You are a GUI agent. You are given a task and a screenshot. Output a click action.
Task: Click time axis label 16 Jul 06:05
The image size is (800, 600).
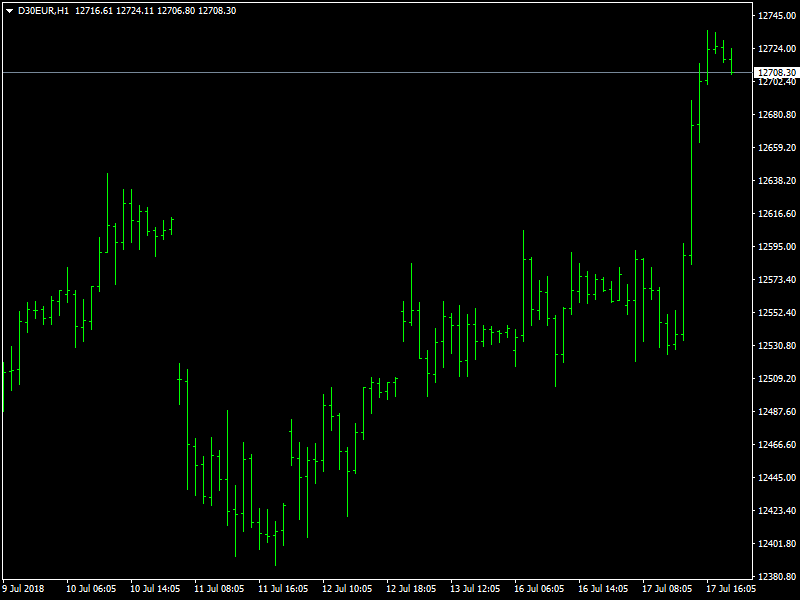pos(539,589)
